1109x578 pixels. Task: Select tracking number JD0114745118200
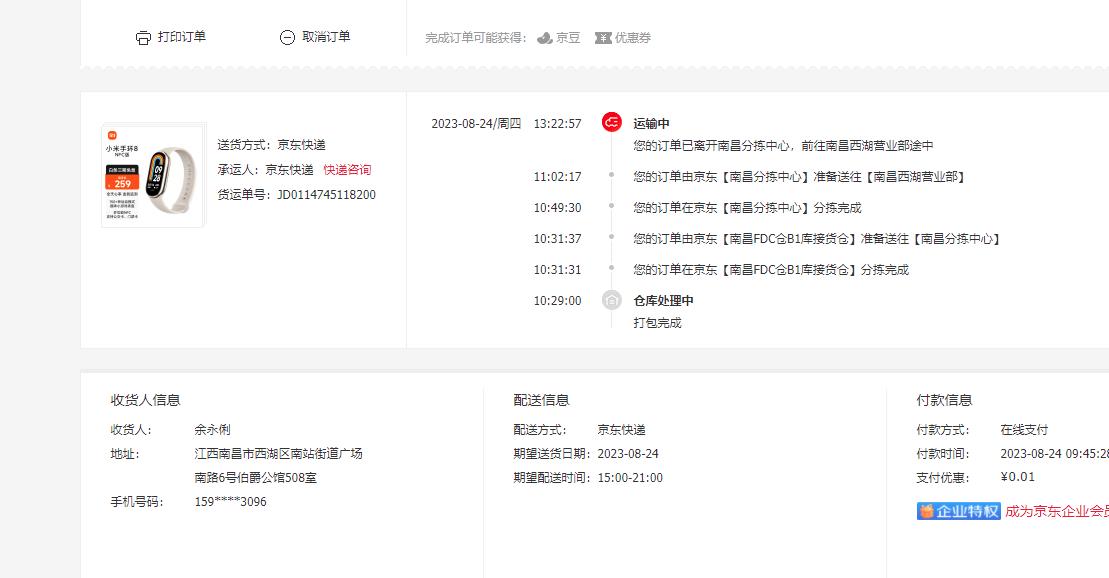point(326,195)
